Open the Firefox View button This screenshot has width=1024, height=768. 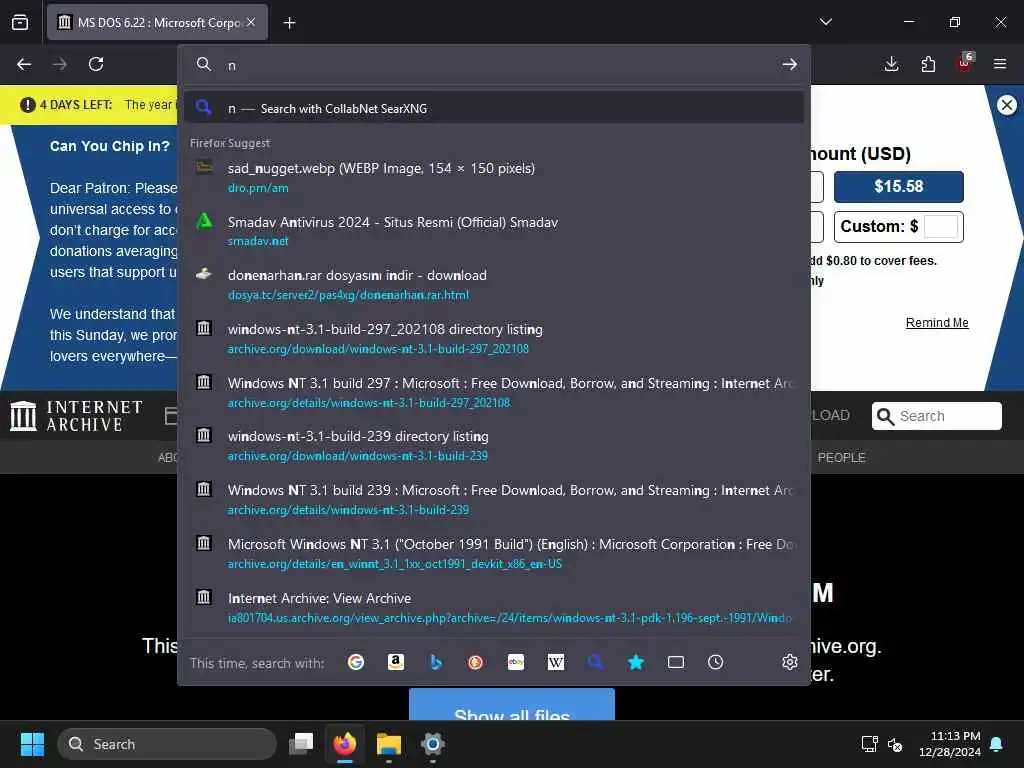click(x=20, y=22)
